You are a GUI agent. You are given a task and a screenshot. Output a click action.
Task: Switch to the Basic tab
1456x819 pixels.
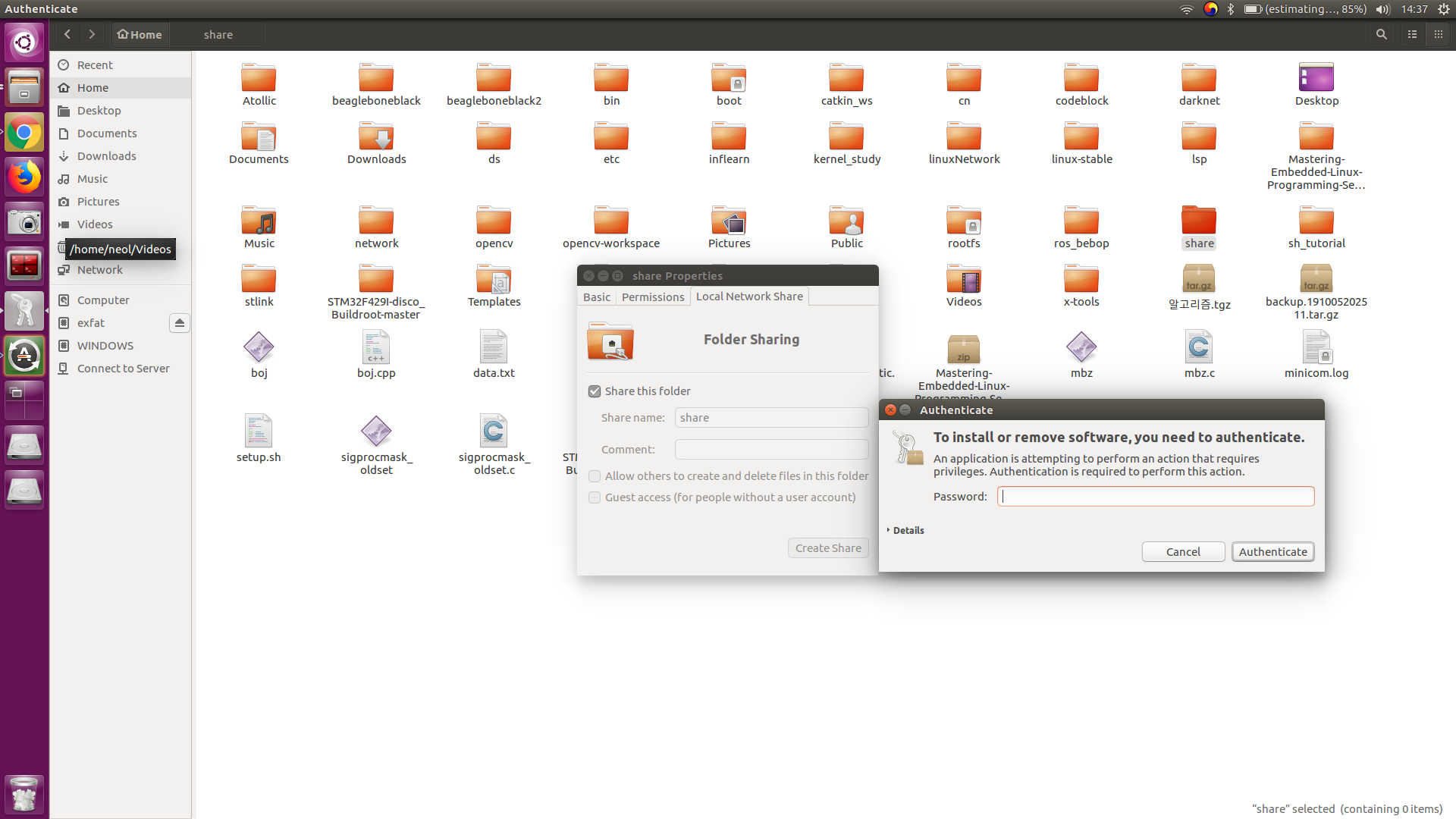pyautogui.click(x=597, y=297)
